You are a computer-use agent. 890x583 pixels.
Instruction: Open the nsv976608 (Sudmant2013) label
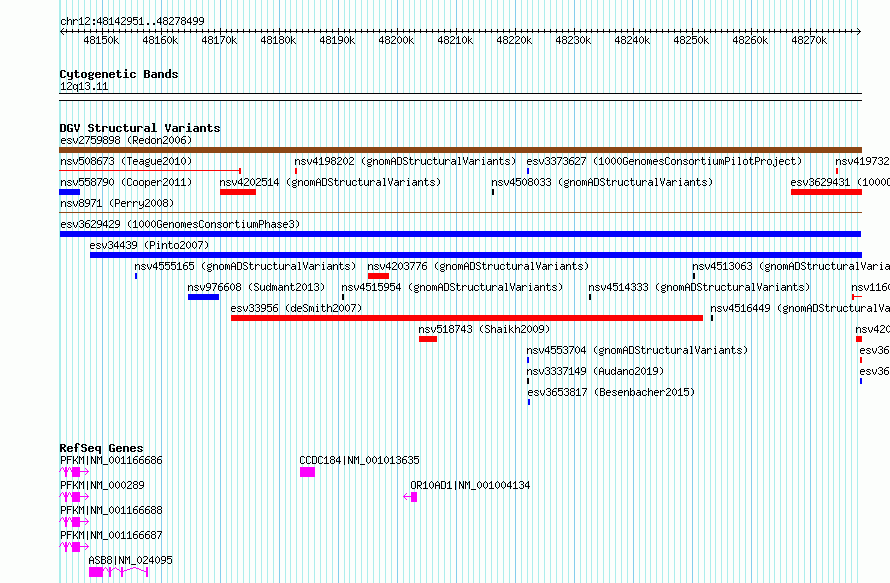257,287
